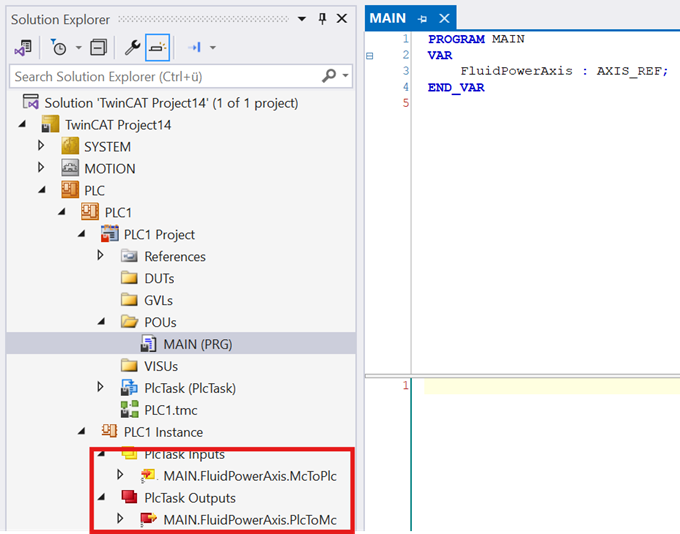Screen dimensions: 680x534
Task: Select the PLC1.tmc file
Action: pos(170,410)
